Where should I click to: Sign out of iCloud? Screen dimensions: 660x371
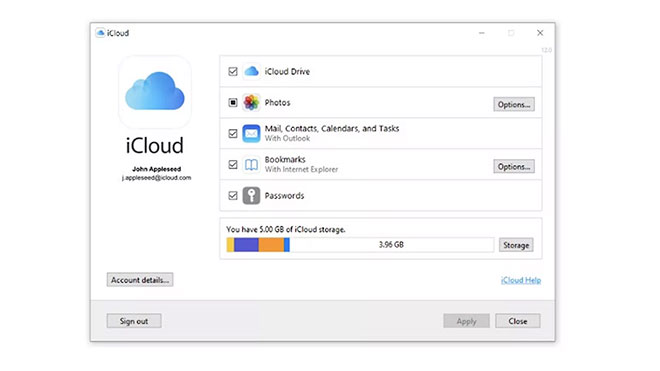pos(134,321)
